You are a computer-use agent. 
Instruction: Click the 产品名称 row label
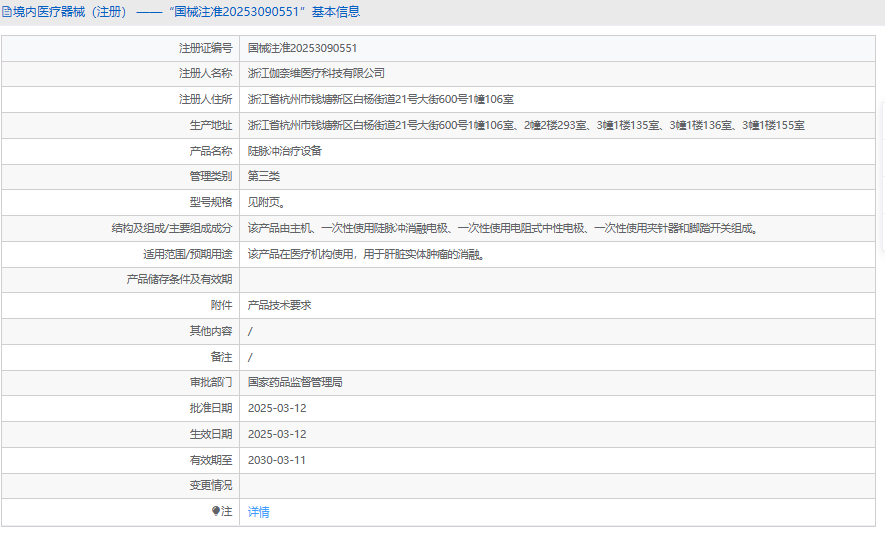pyautogui.click(x=211, y=151)
